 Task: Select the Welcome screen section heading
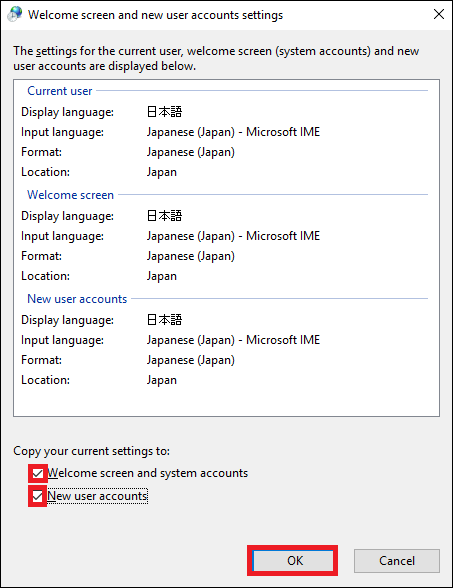(x=70, y=195)
